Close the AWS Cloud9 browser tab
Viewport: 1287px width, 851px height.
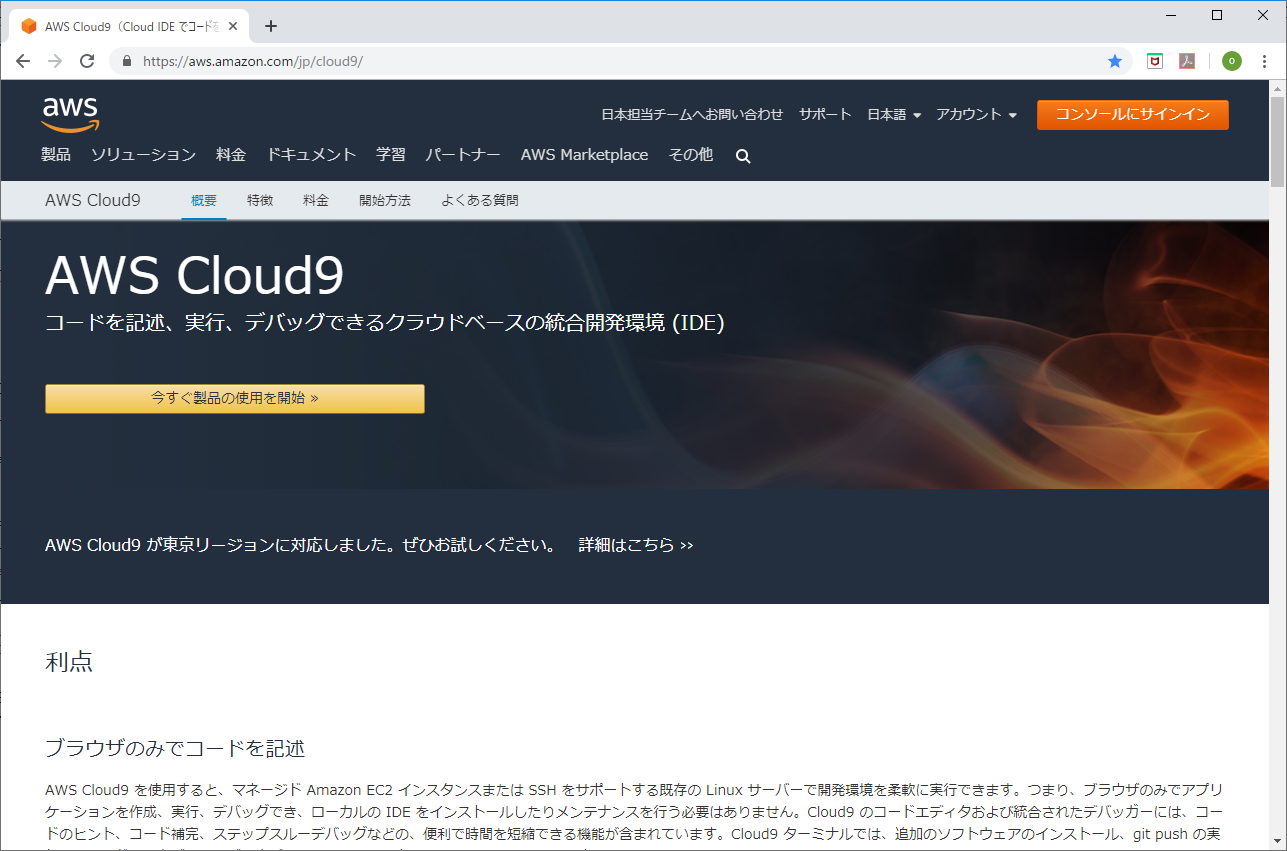pyautogui.click(x=232, y=26)
